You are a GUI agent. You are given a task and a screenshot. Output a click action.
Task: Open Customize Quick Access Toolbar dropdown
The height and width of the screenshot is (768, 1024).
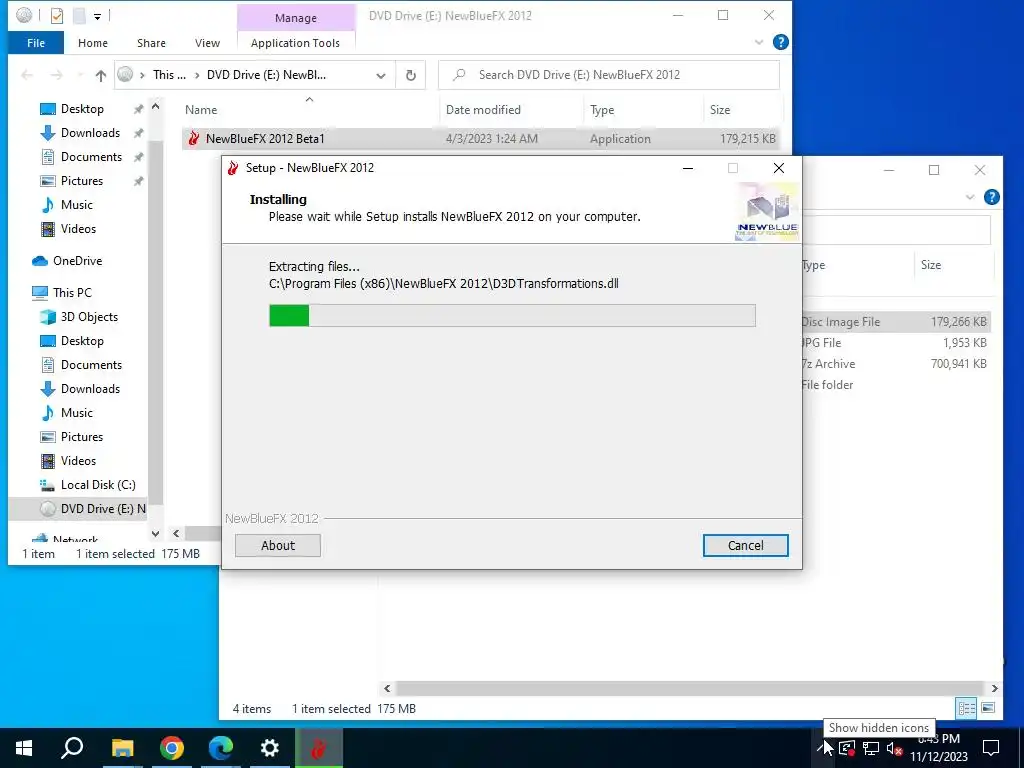97,16
